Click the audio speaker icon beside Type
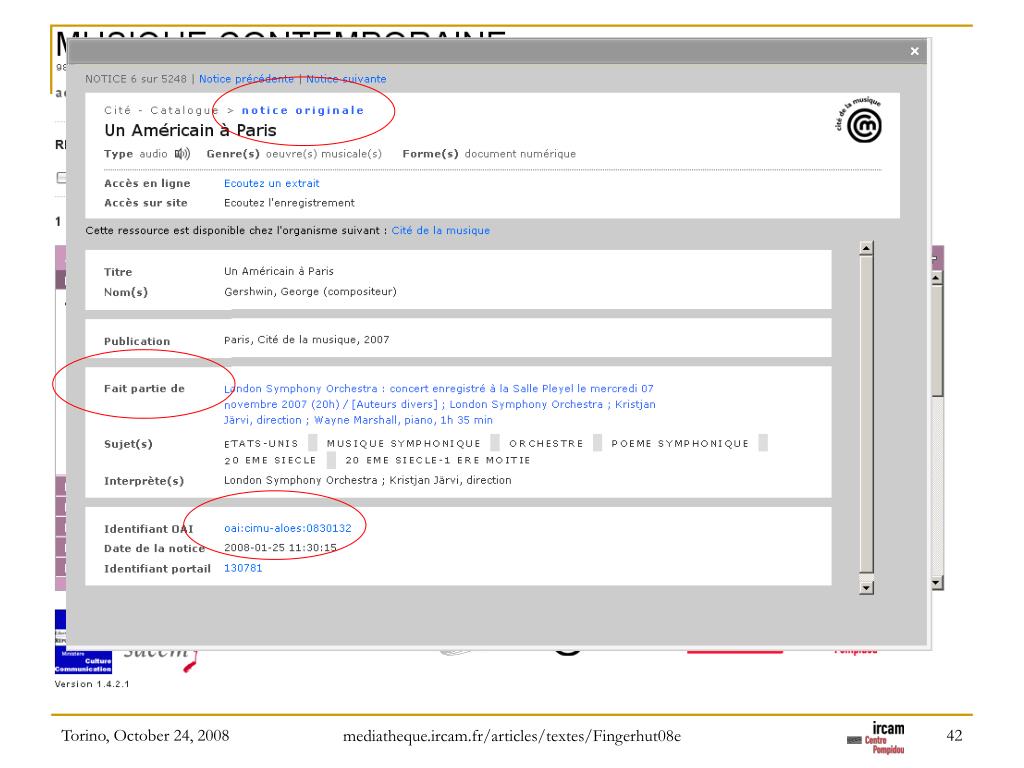Image resolution: width=1024 pixels, height=768 pixels. pyautogui.click(x=182, y=153)
